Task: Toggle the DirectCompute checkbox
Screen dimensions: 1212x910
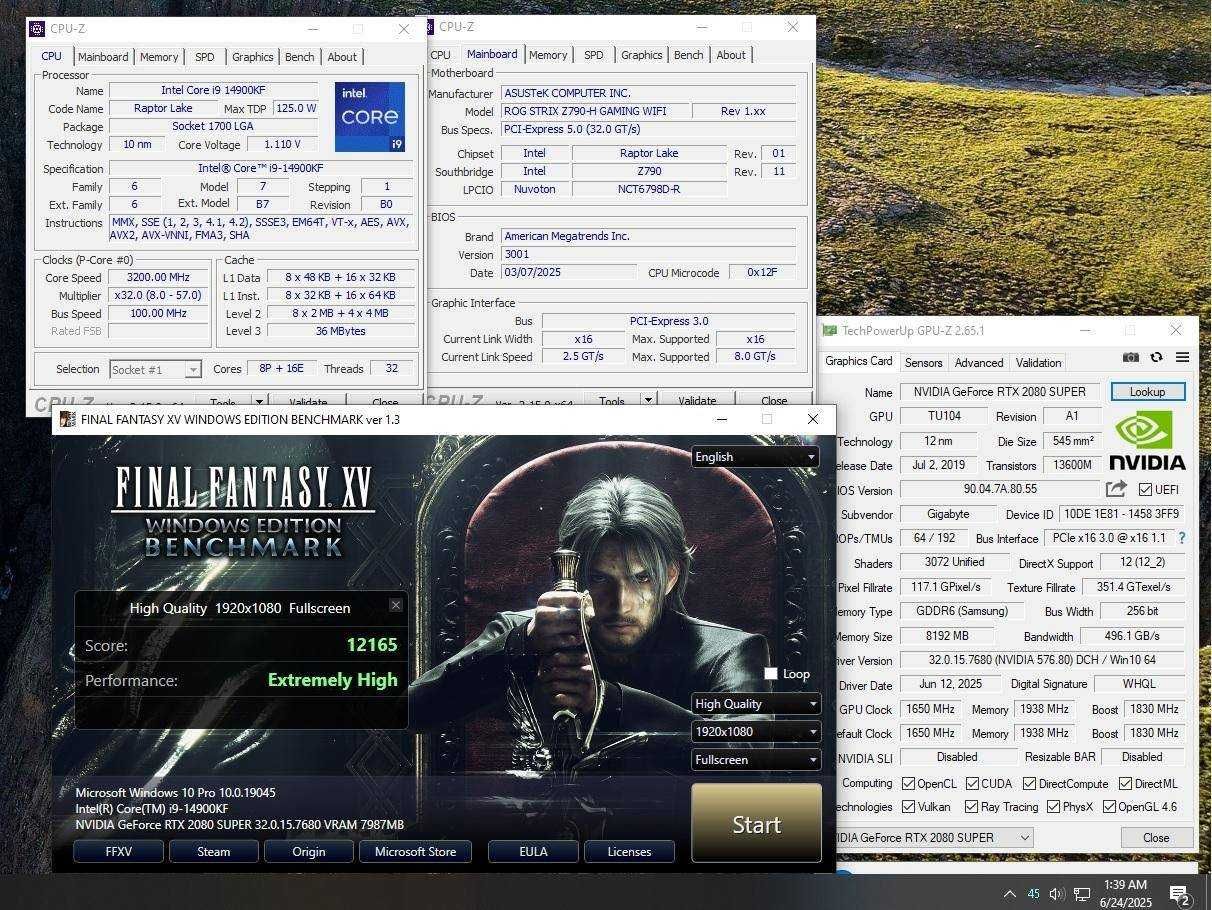Action: coord(1029,783)
